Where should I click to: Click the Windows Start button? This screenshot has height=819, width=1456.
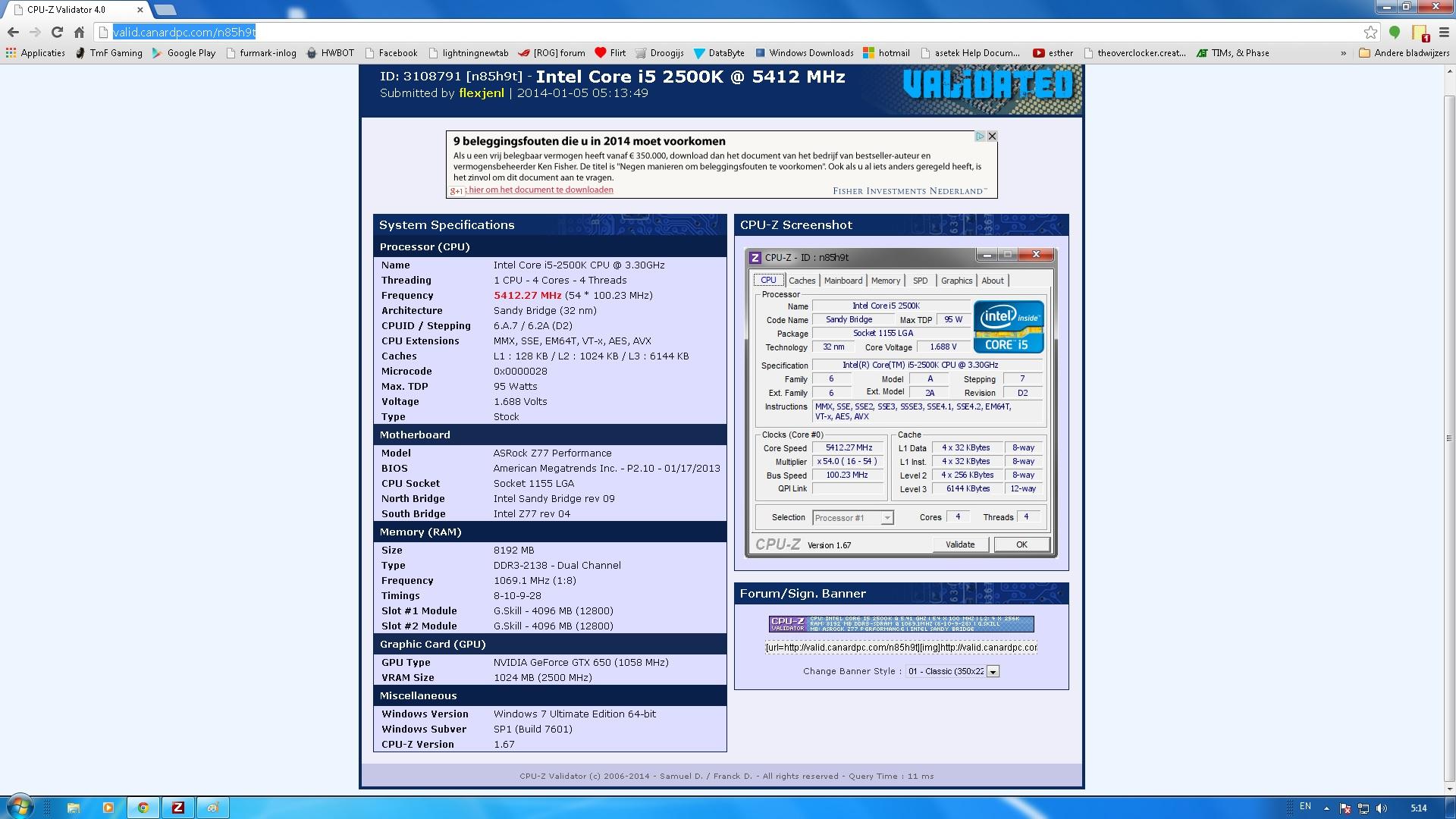pos(20,808)
